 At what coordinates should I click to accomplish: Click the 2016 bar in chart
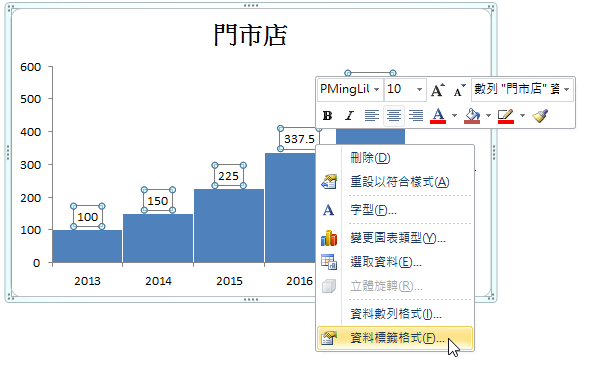pos(291,208)
